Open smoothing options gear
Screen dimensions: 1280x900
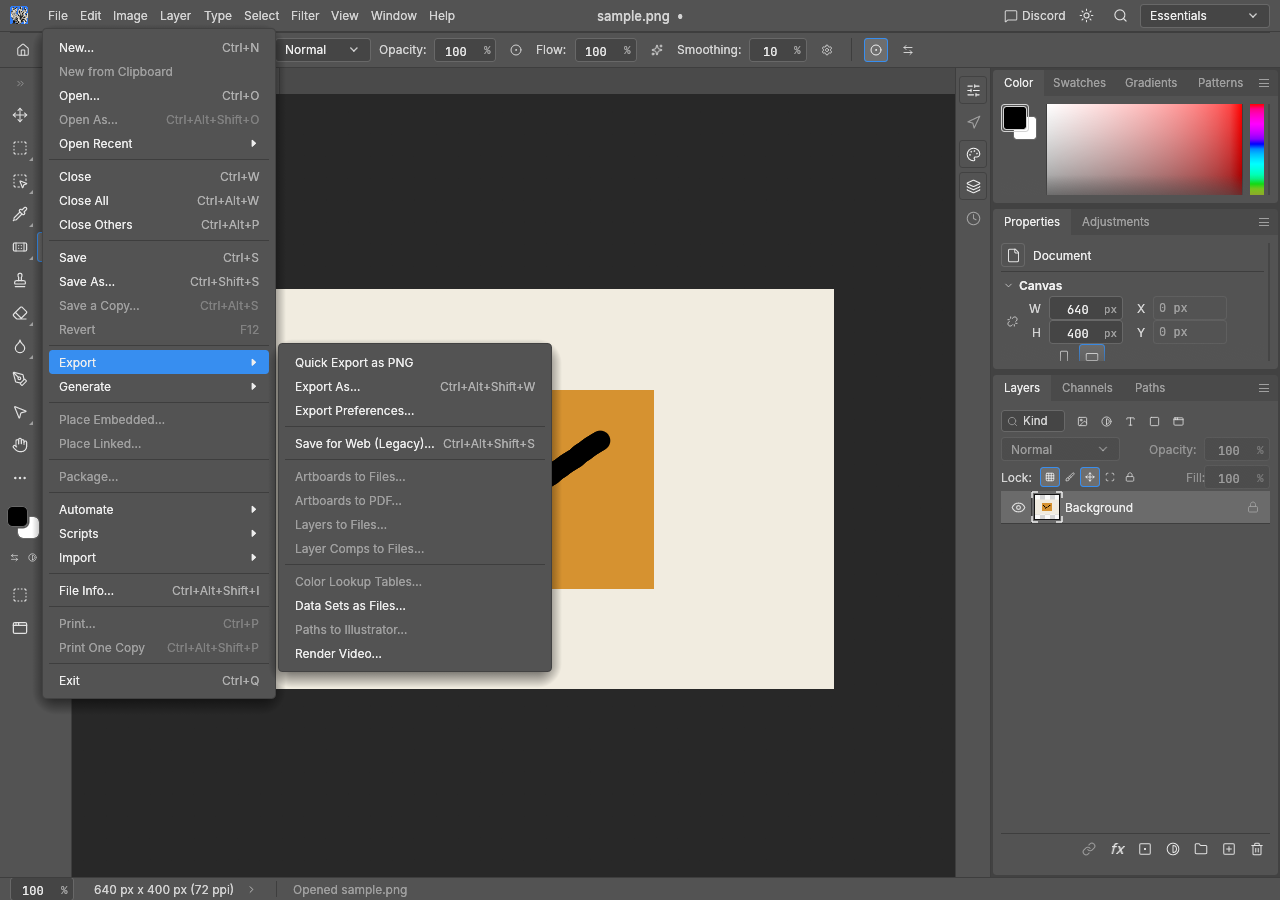pyautogui.click(x=827, y=50)
